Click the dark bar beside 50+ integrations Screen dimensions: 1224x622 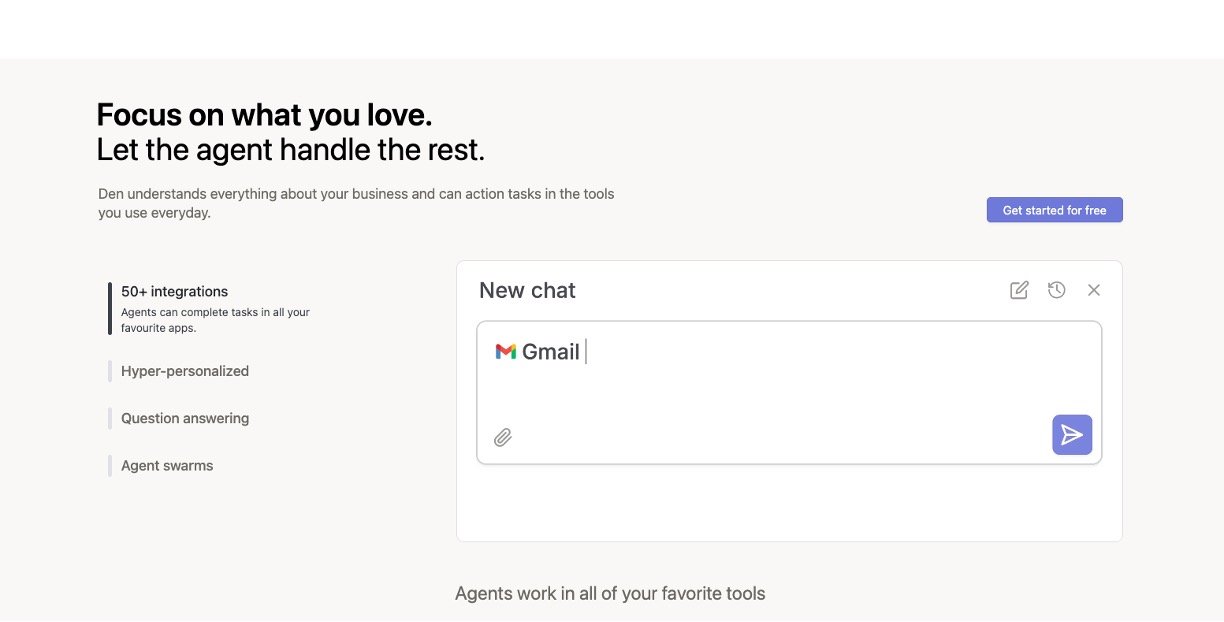click(x=110, y=308)
